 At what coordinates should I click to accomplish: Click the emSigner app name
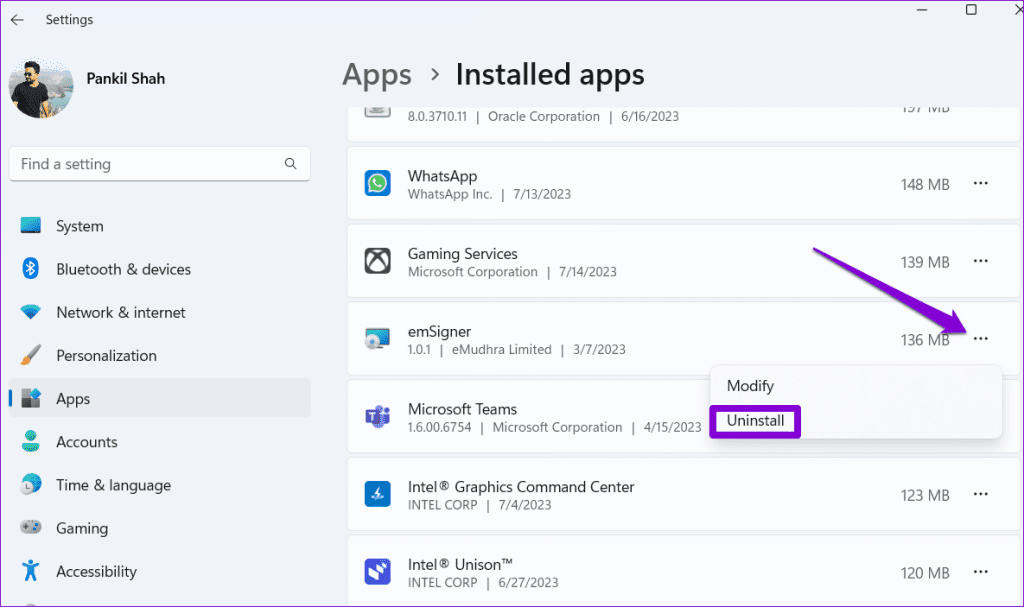pos(439,331)
